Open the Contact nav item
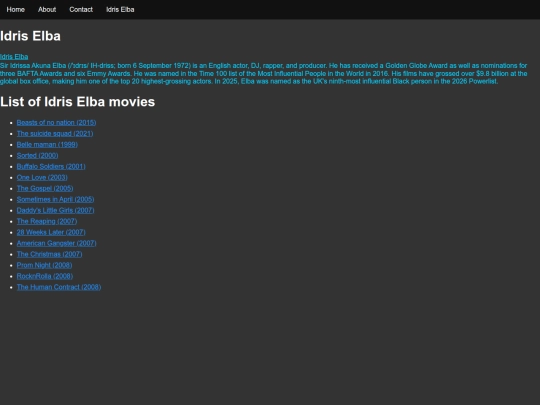The height and width of the screenshot is (405, 540). [81, 10]
